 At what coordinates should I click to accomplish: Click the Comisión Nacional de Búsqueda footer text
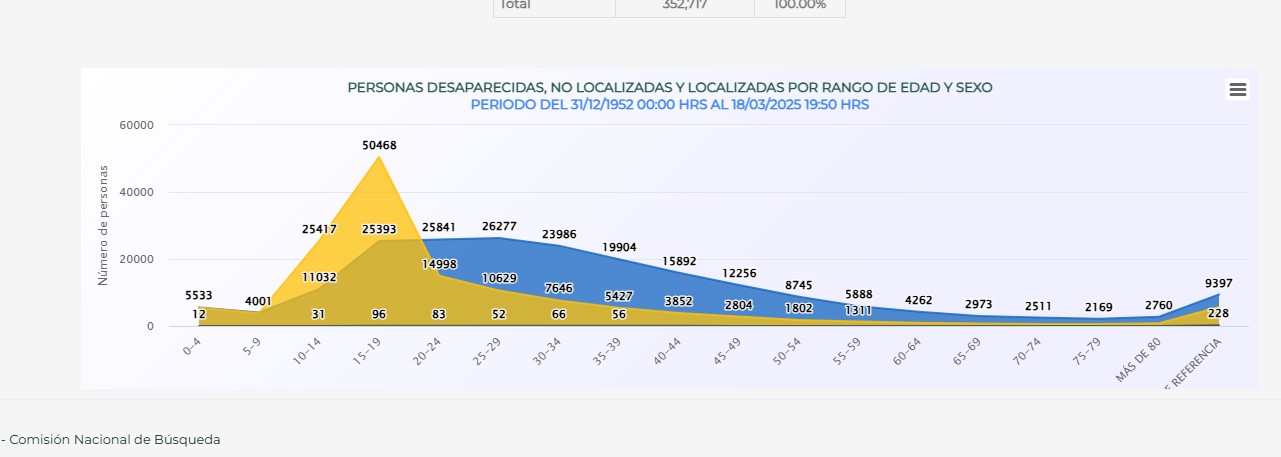[x=114, y=439]
